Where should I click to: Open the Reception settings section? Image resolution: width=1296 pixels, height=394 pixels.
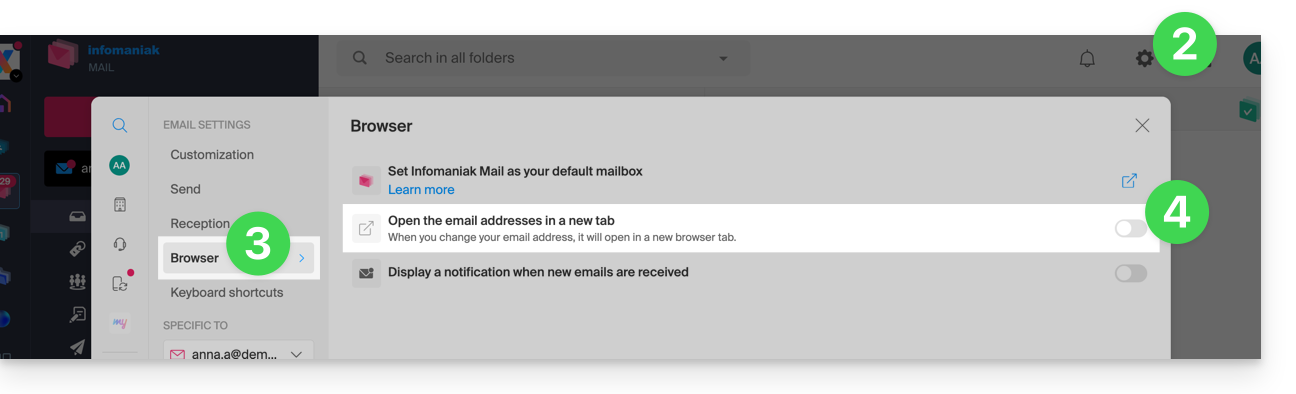200,224
